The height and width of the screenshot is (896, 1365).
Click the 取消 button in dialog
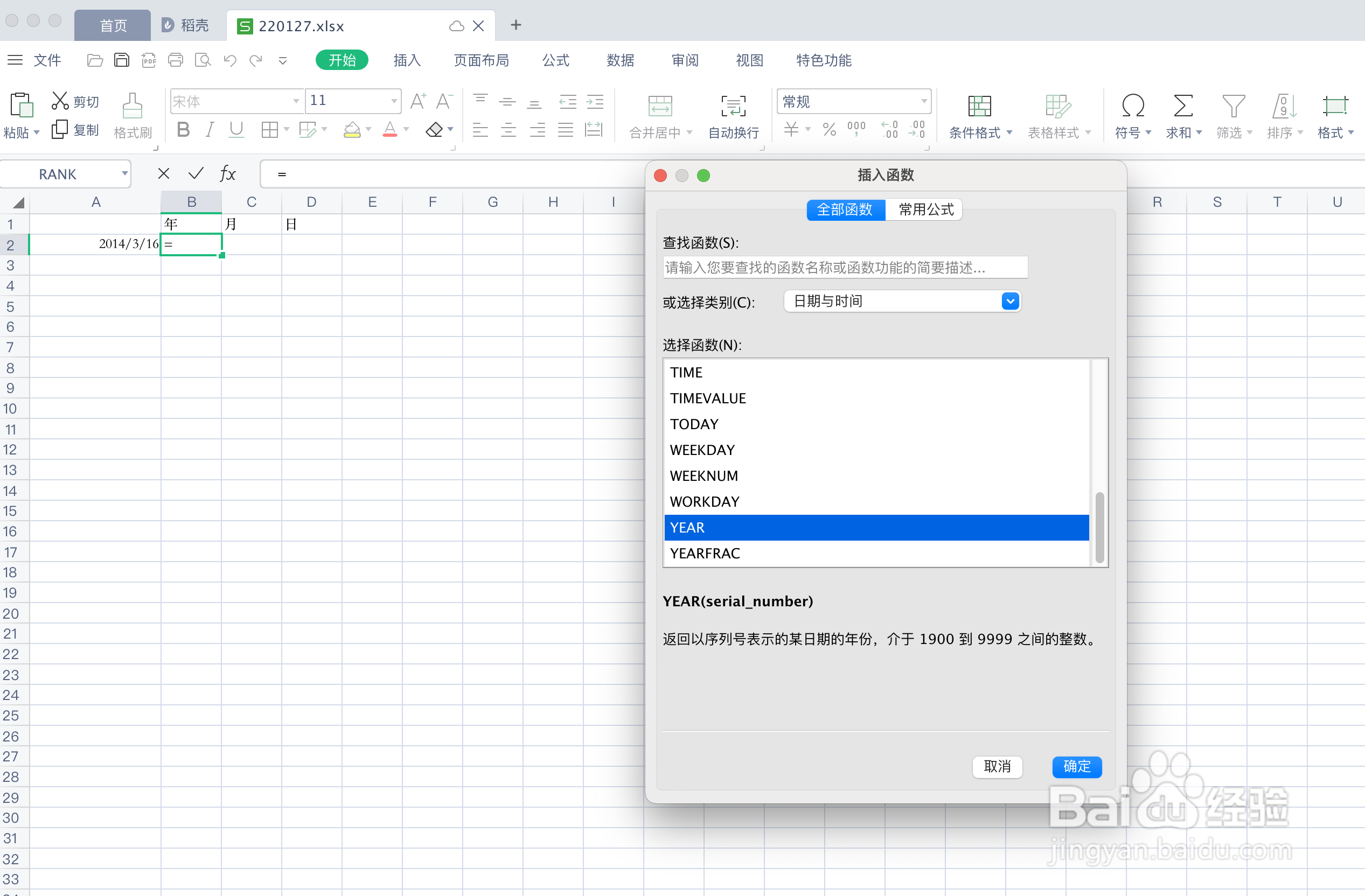click(x=997, y=766)
